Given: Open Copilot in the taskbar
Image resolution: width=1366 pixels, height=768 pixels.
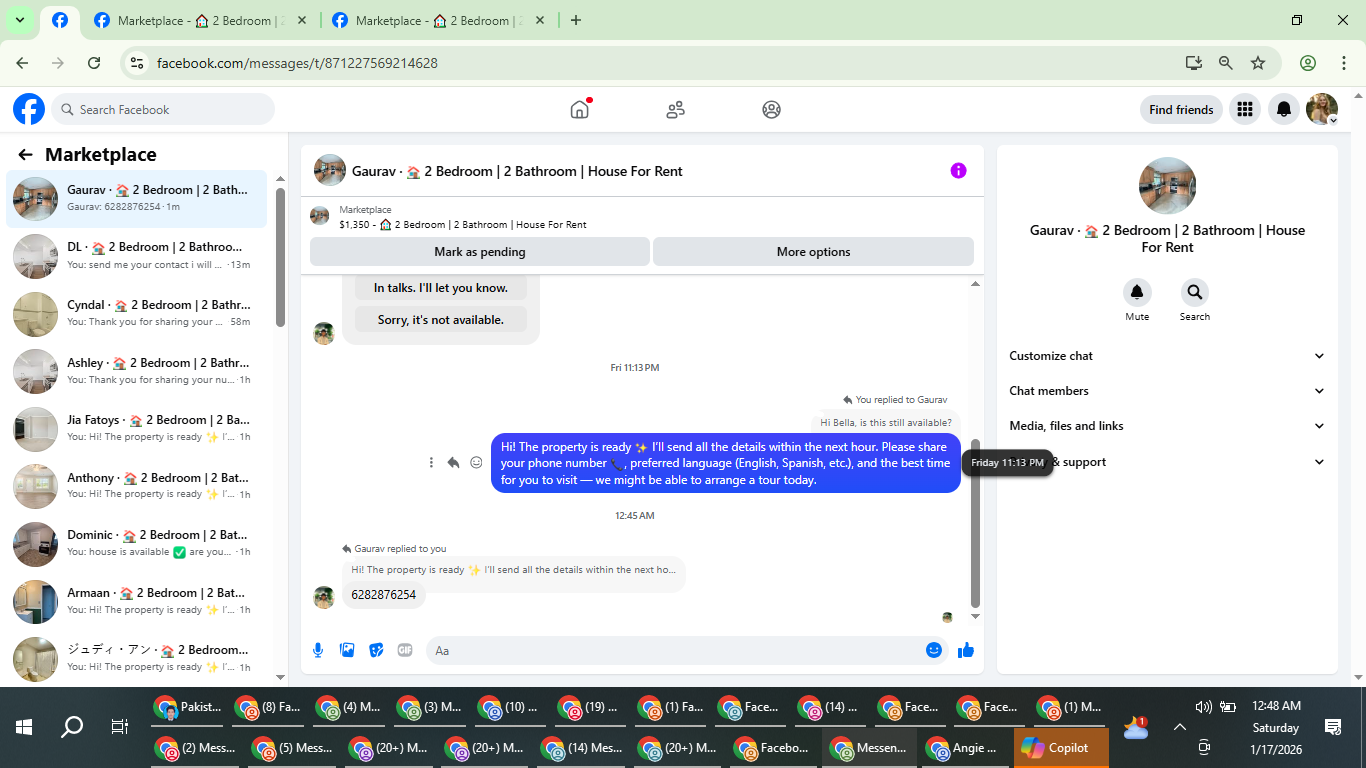Looking at the screenshot, I should click(x=1061, y=747).
